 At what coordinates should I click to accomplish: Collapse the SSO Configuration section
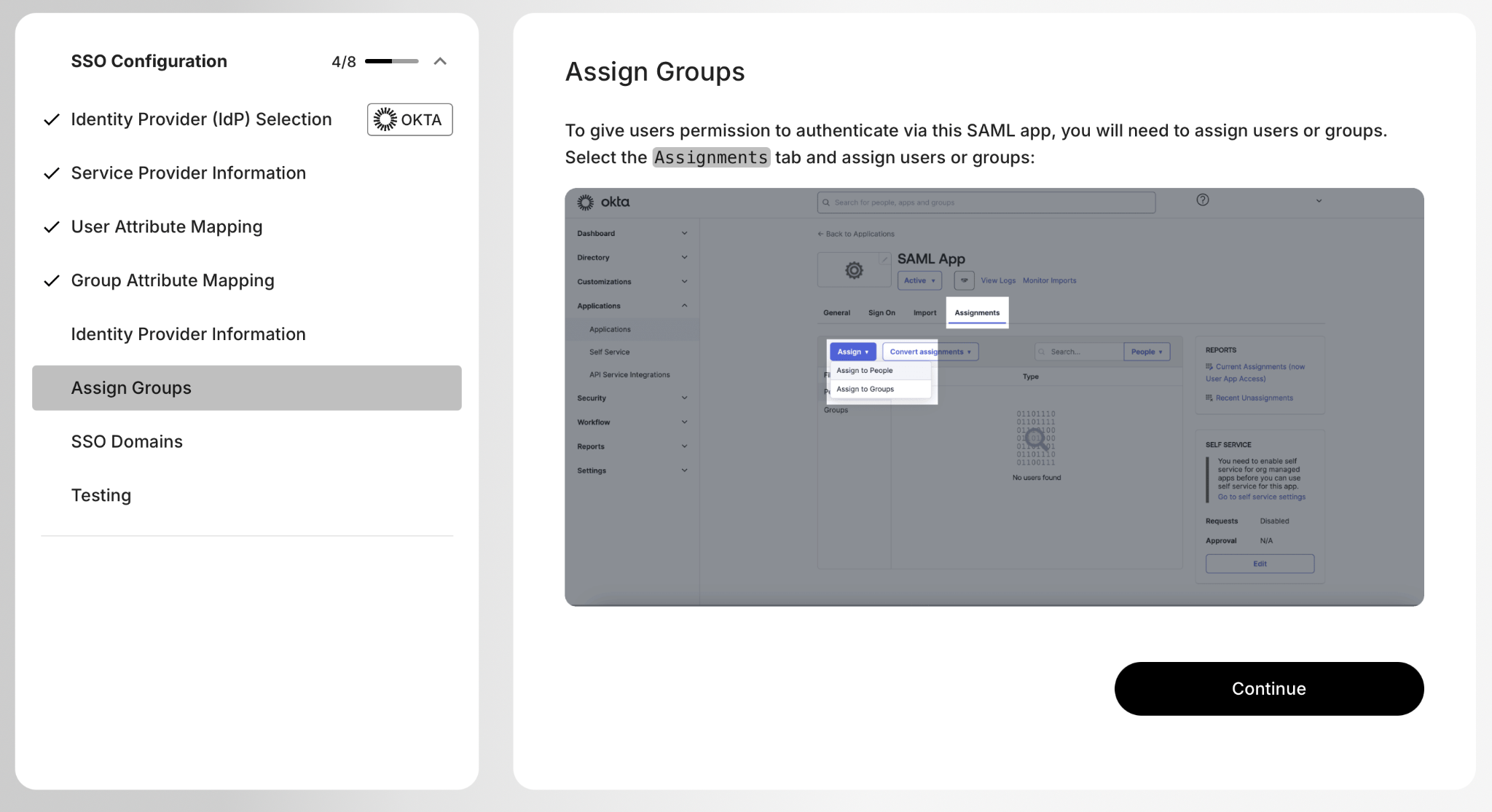(x=440, y=61)
